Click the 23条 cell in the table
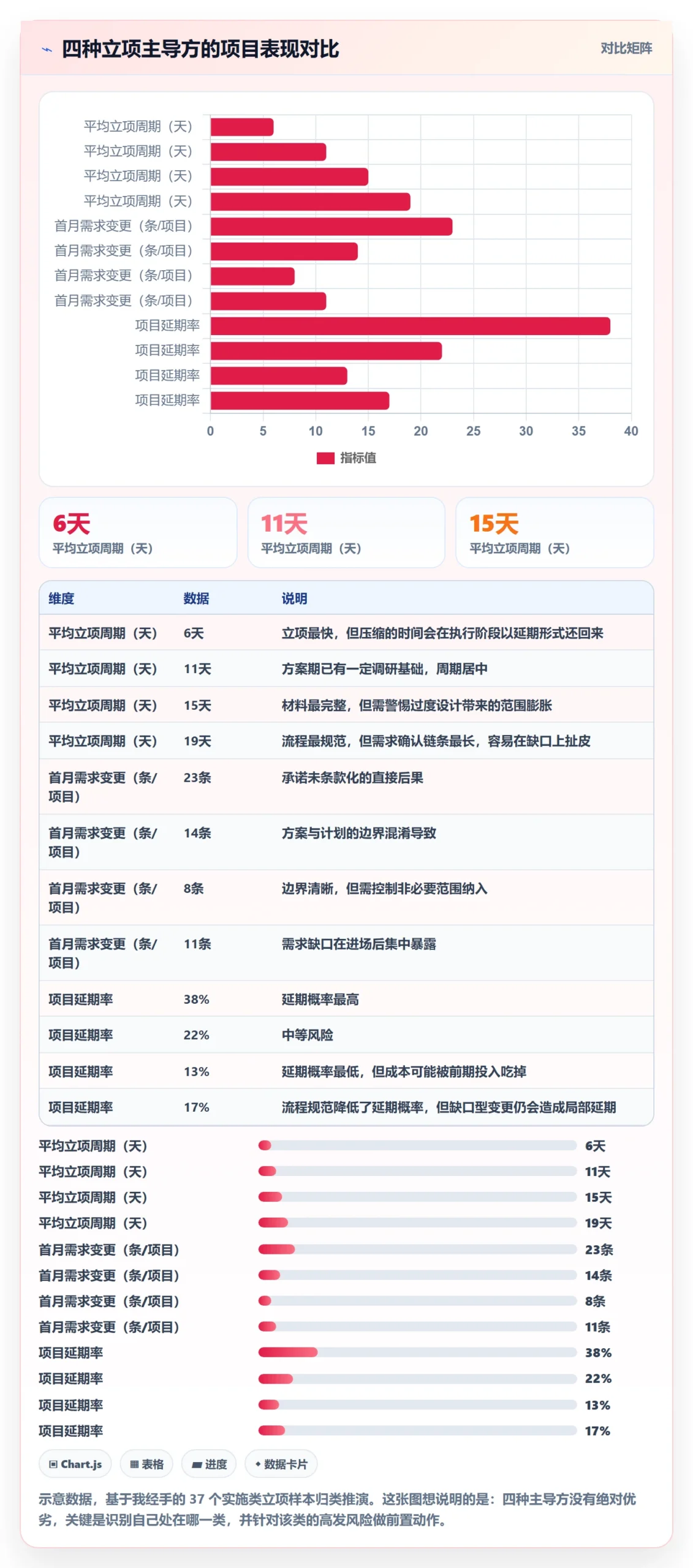 [197, 777]
